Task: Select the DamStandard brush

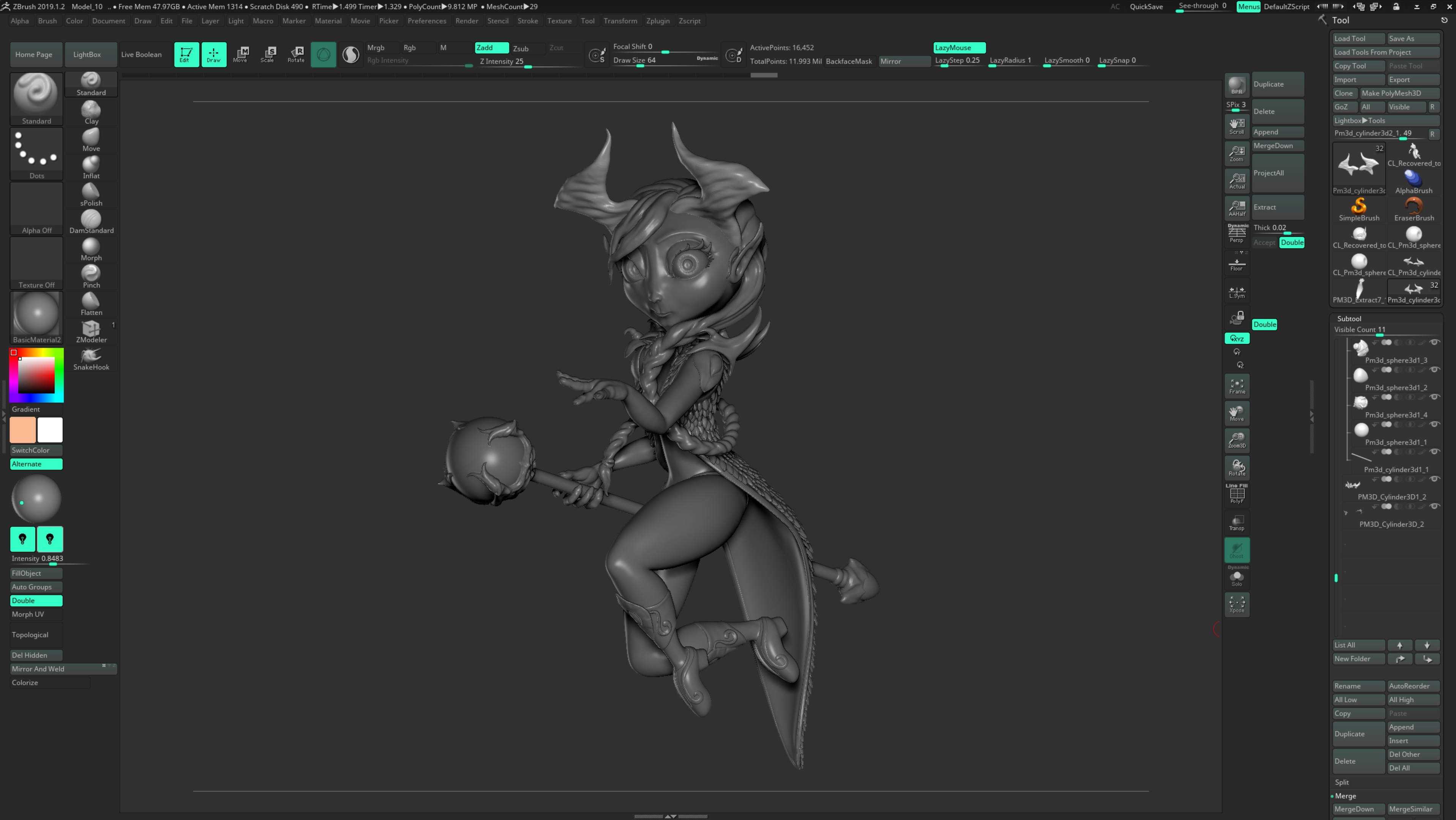Action: pyautogui.click(x=91, y=222)
